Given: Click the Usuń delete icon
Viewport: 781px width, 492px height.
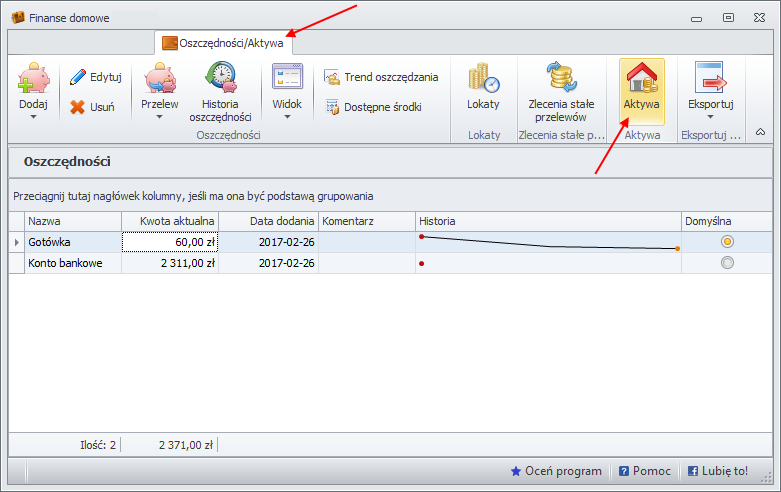Looking at the screenshot, I should 77,106.
